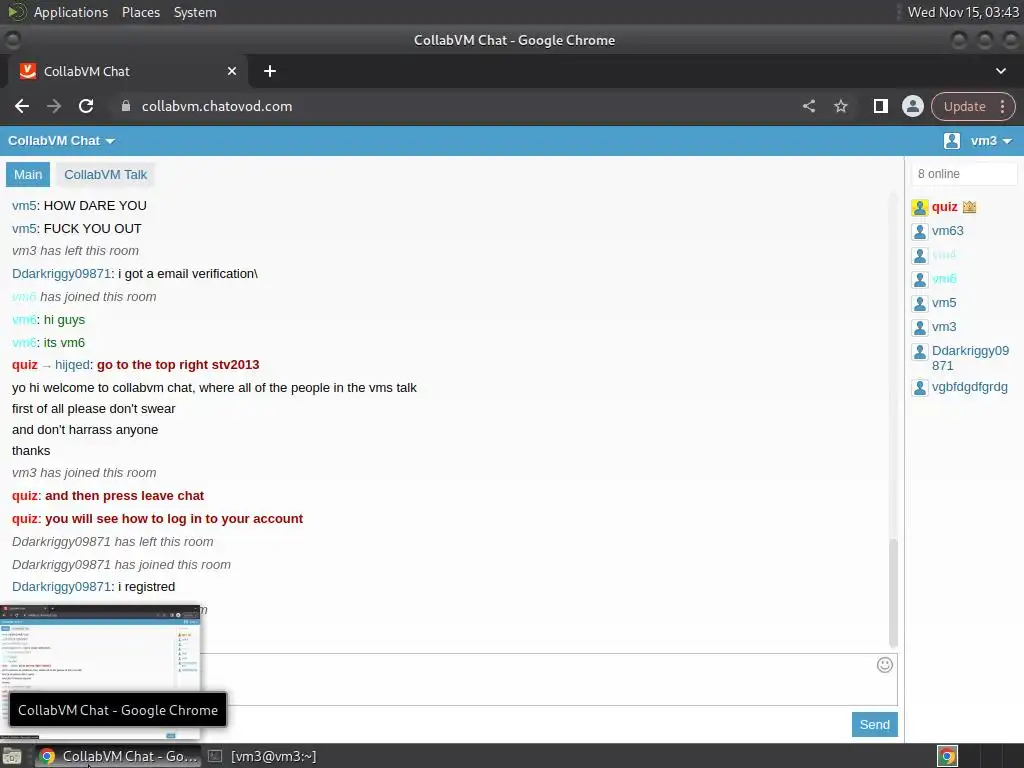Expand the vm3 account dropdown
This screenshot has height=768, width=1024.
coord(991,140)
